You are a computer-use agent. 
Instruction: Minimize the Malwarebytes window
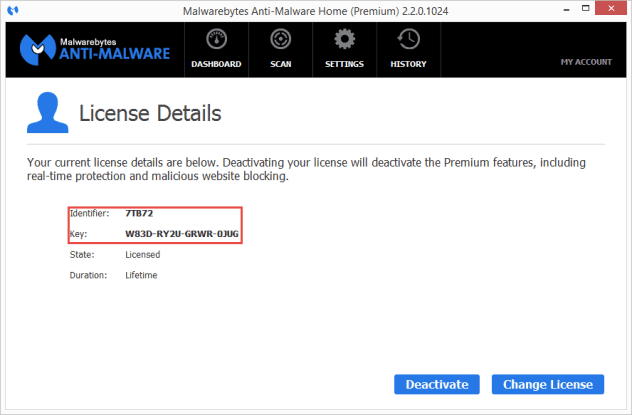pos(567,9)
